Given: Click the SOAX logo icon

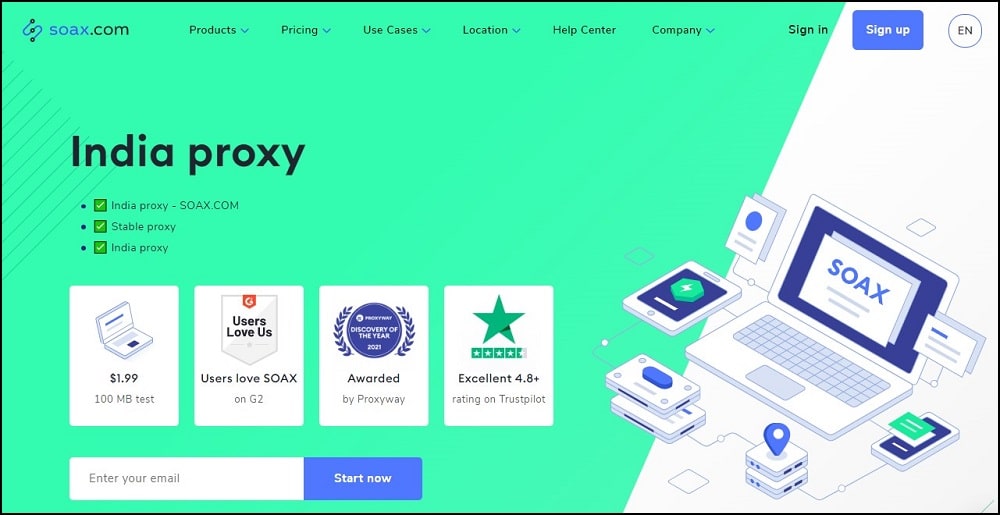Looking at the screenshot, I should click(x=32, y=30).
